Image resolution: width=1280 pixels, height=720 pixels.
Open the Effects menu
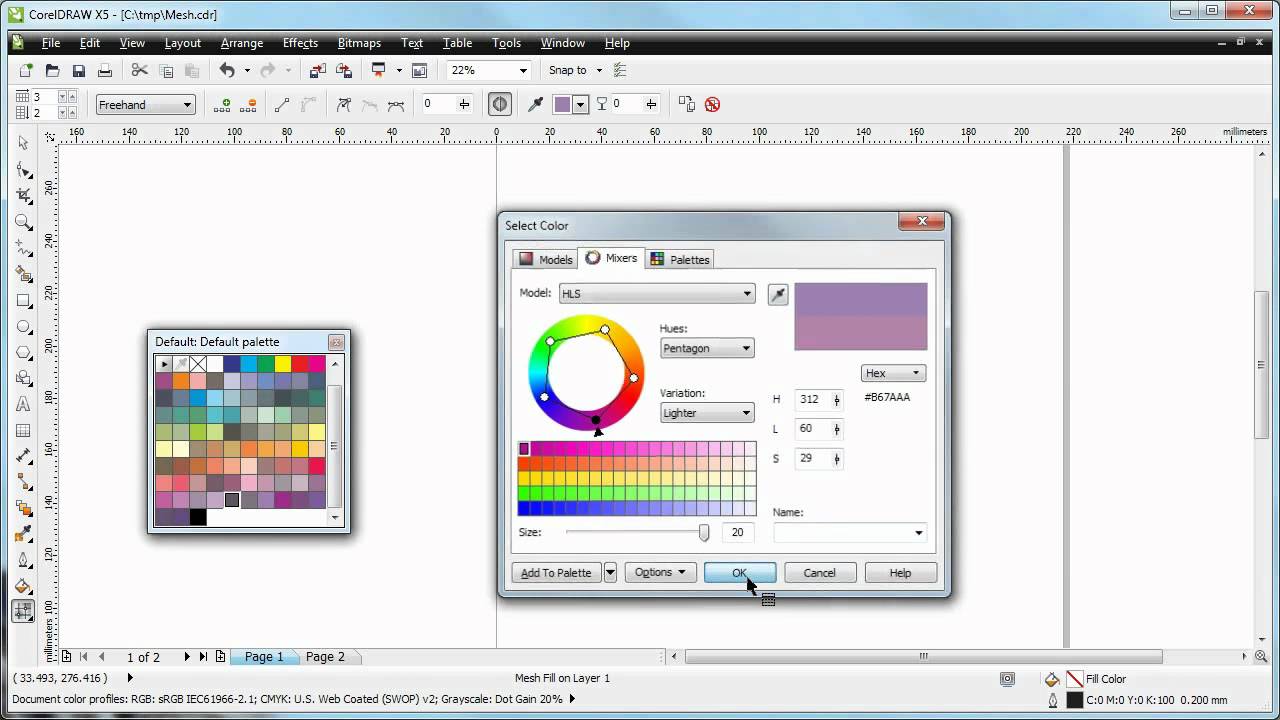click(x=300, y=43)
